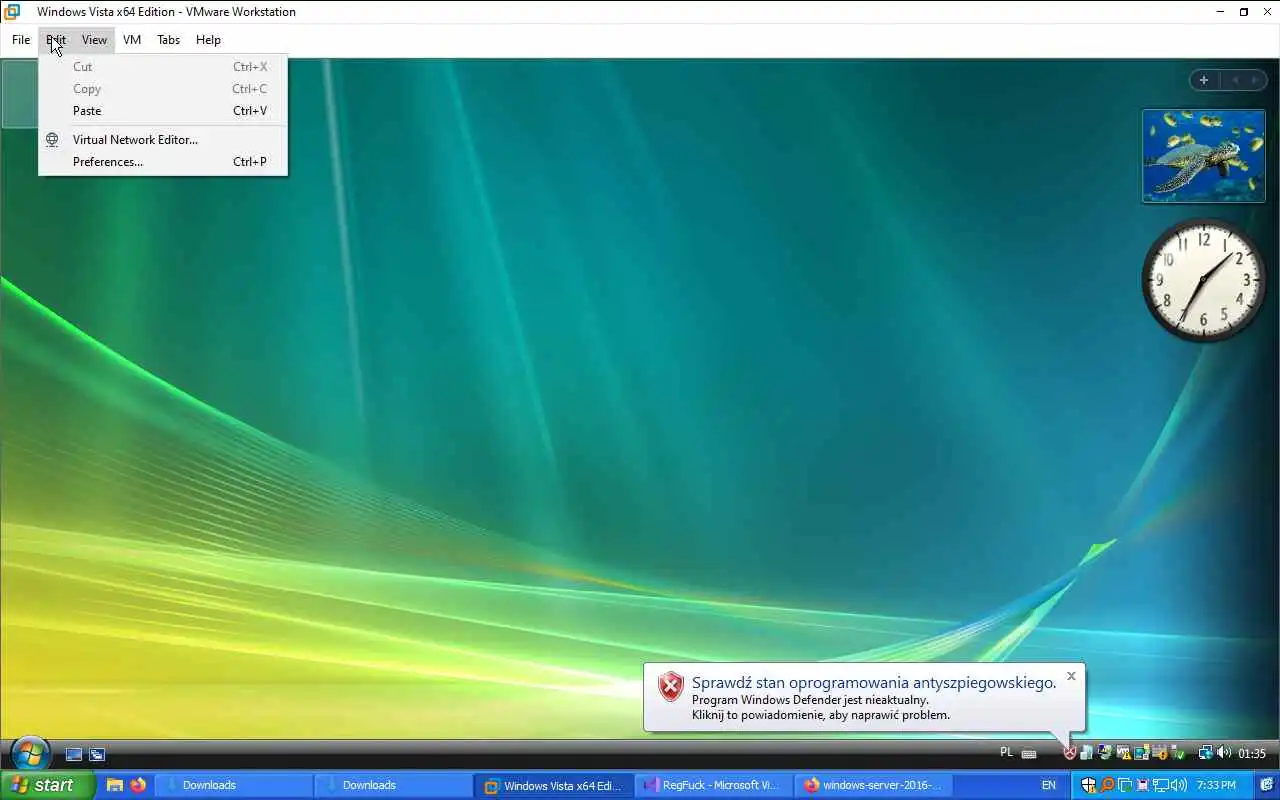This screenshot has width=1280, height=800.
Task: Click "Program Windows Defender jest nieaktualny." text
Action: 810,700
